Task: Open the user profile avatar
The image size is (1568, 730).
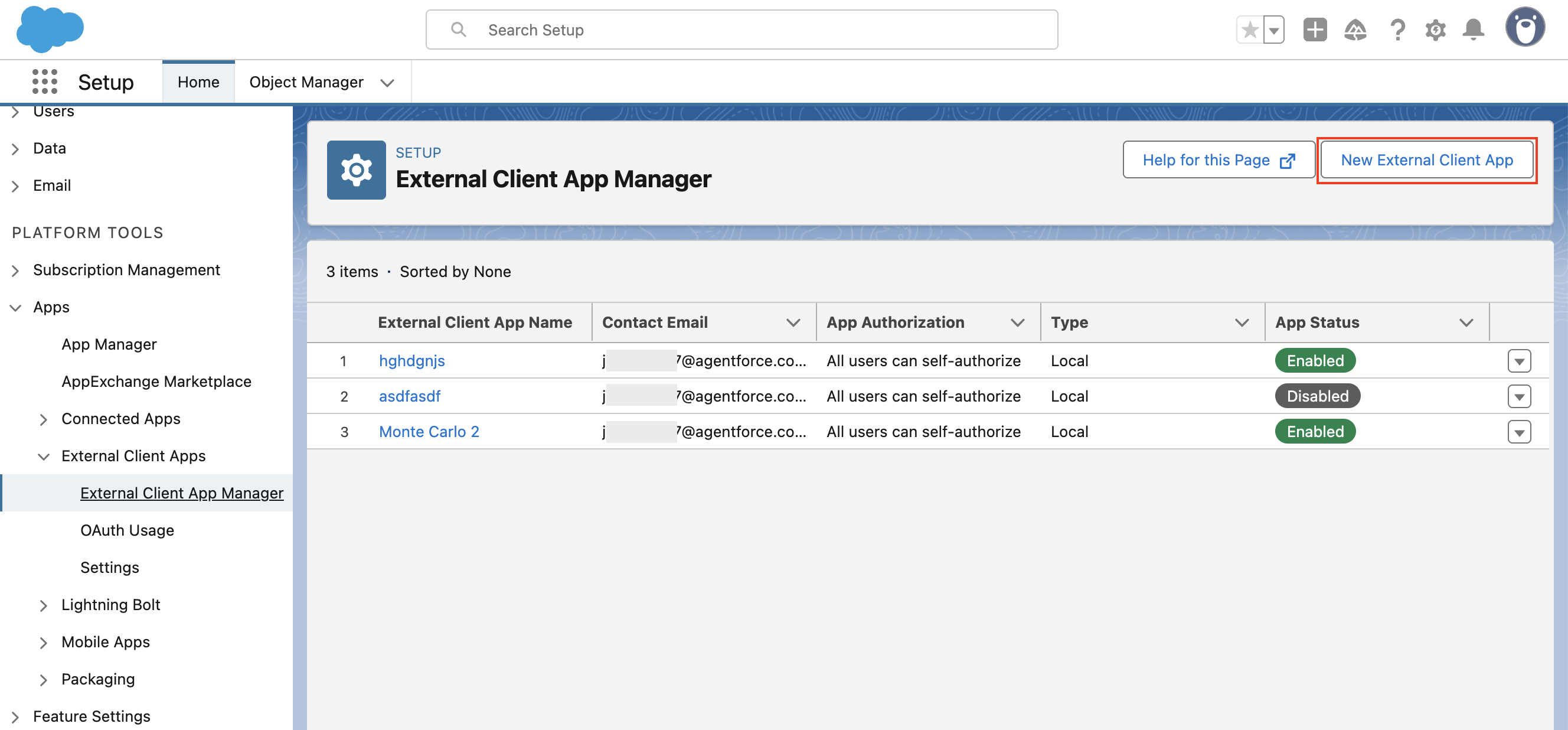Action: (x=1525, y=27)
